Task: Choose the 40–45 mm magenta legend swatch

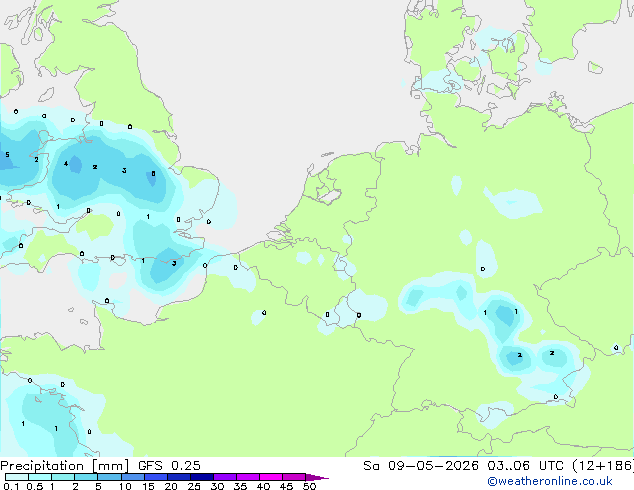Action: pyautogui.click(x=271, y=477)
